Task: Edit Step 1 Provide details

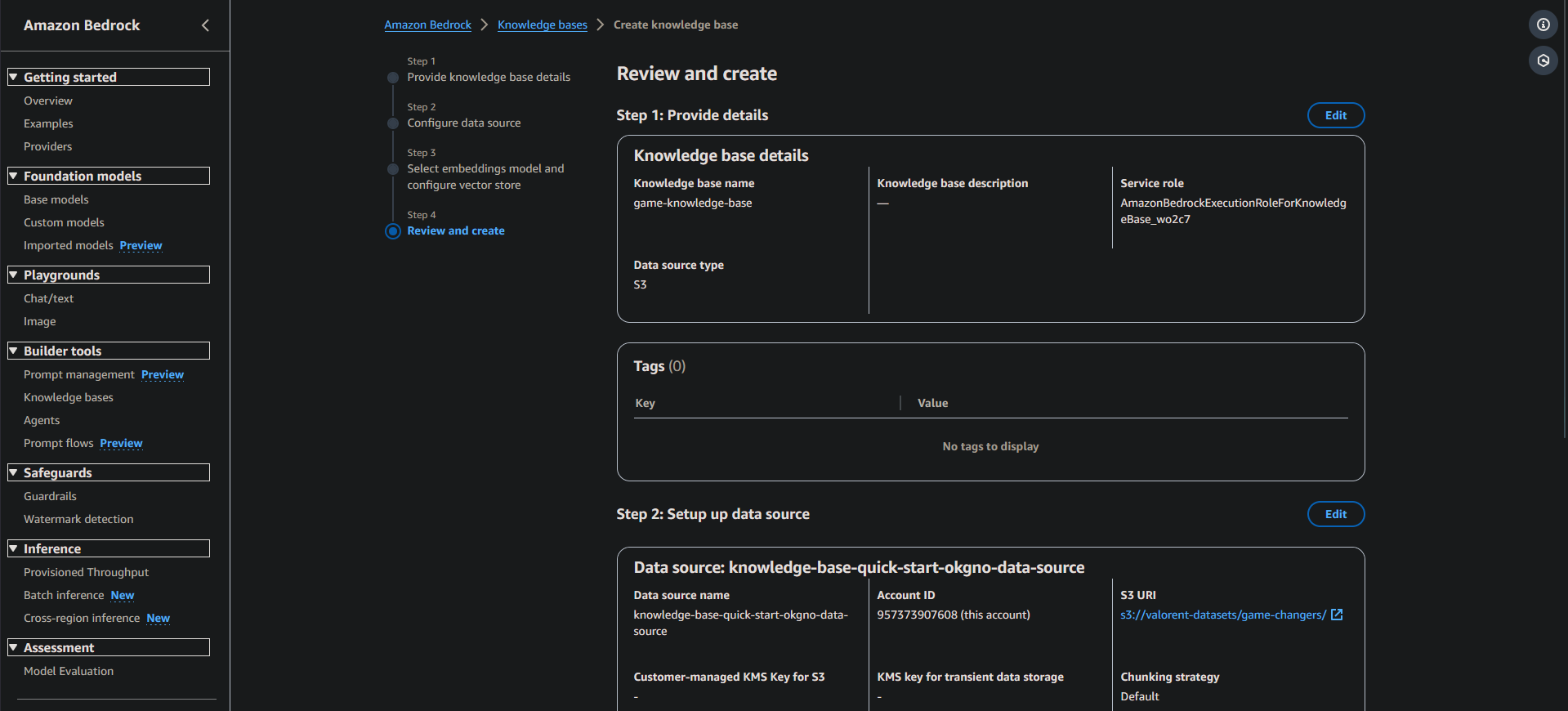Action: [x=1336, y=115]
